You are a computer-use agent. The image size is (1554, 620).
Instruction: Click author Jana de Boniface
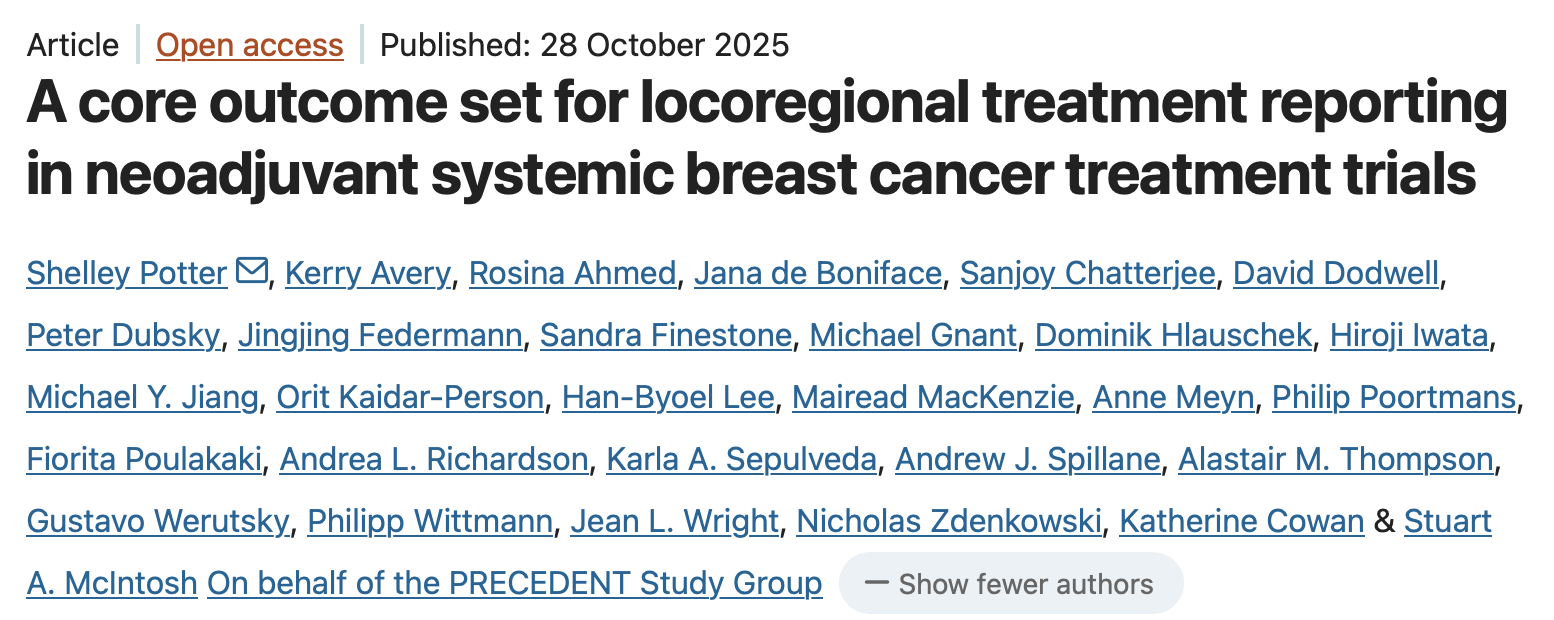(x=817, y=273)
